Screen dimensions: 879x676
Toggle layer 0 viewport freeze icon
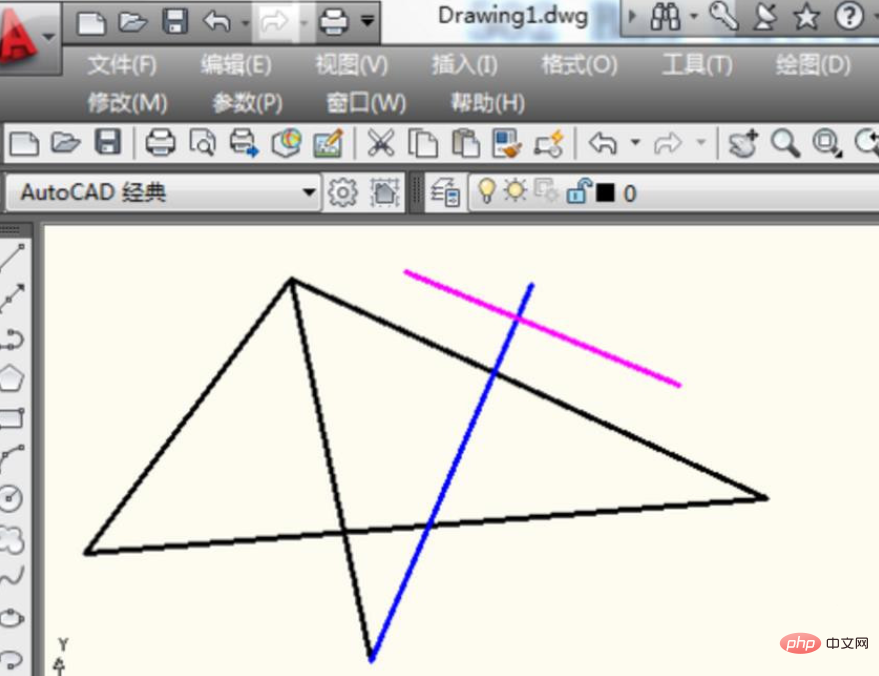coord(545,191)
